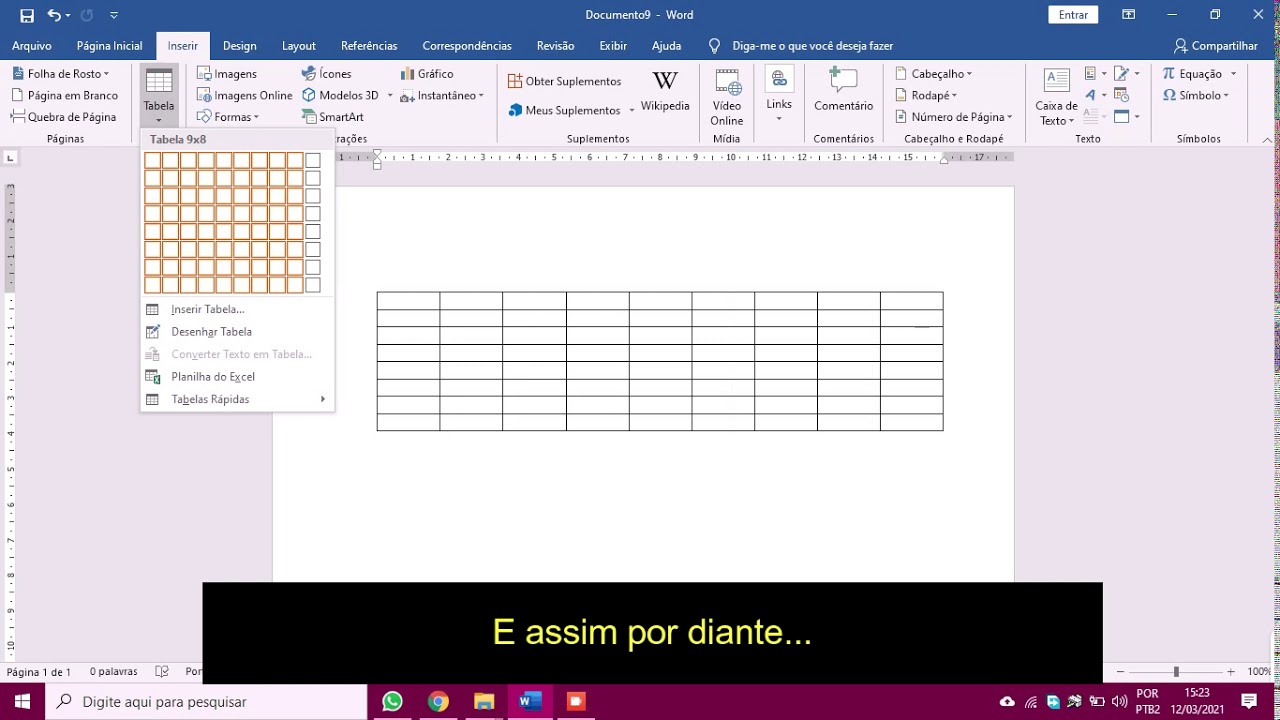This screenshot has height=720, width=1280.
Task: Click the Redo icon in quick access toolbar
Action: [x=87, y=15]
